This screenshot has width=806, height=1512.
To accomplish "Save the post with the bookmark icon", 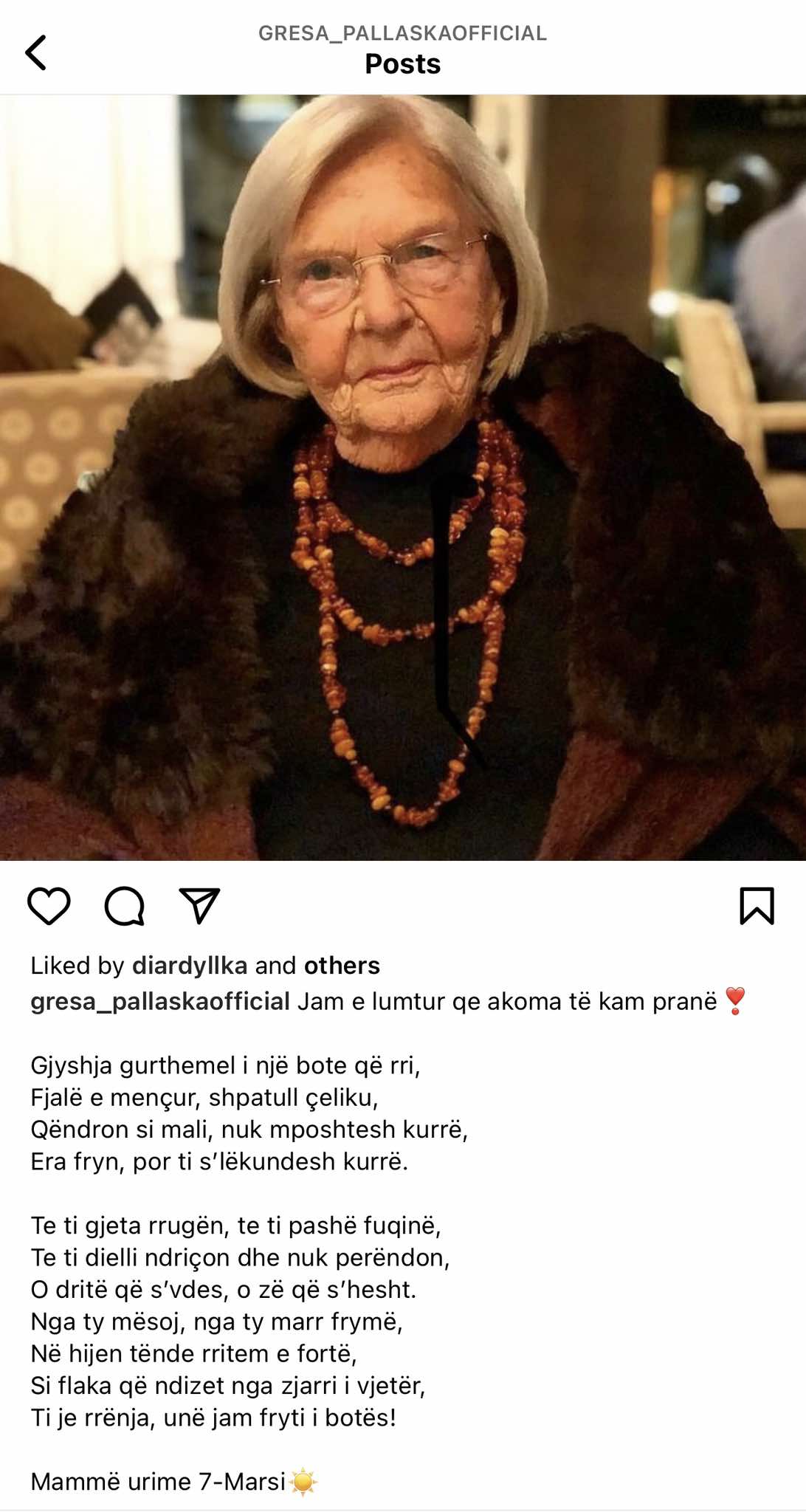I will (757, 906).
